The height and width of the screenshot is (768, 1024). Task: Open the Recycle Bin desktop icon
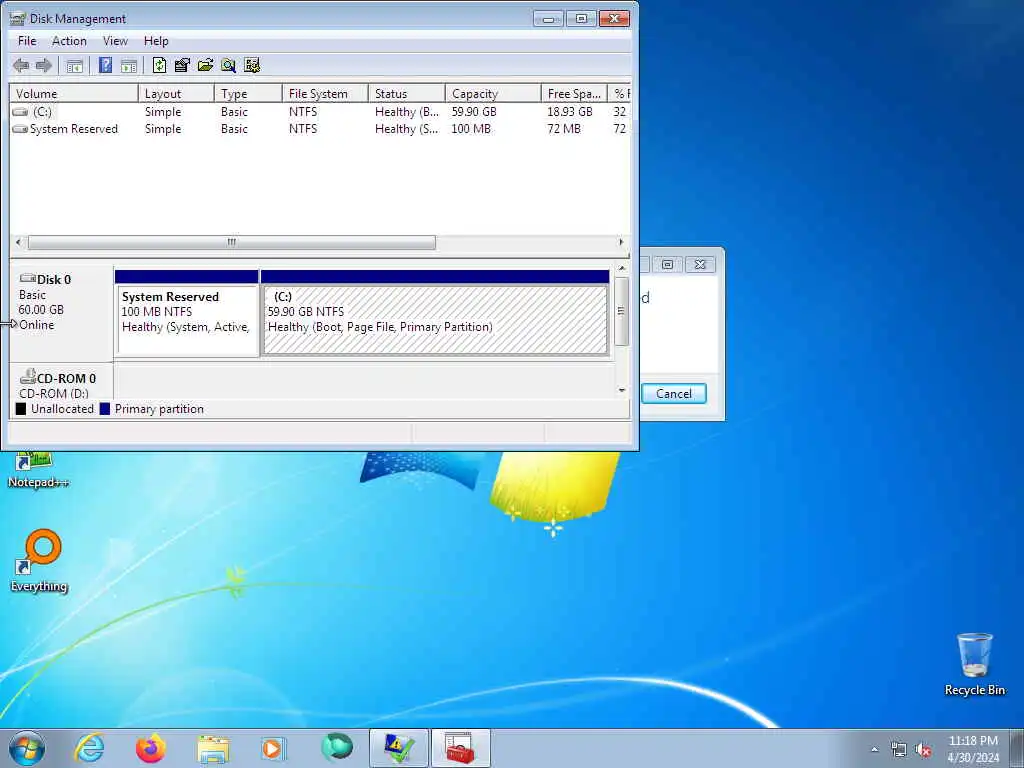[x=974, y=665]
